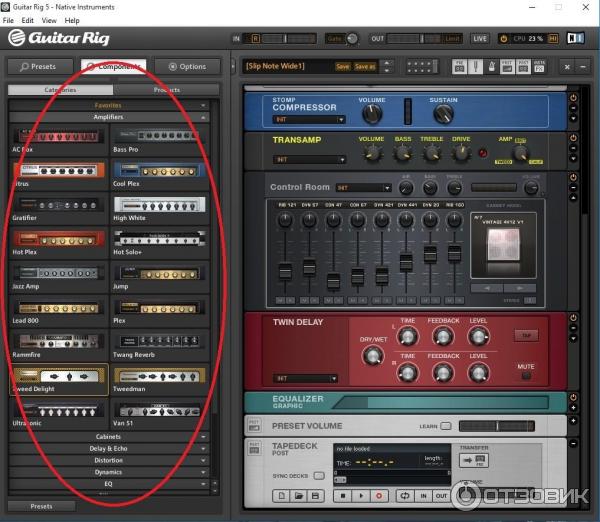Open the Edit menu
This screenshot has width=600, height=522.
pyautogui.click(x=27, y=20)
